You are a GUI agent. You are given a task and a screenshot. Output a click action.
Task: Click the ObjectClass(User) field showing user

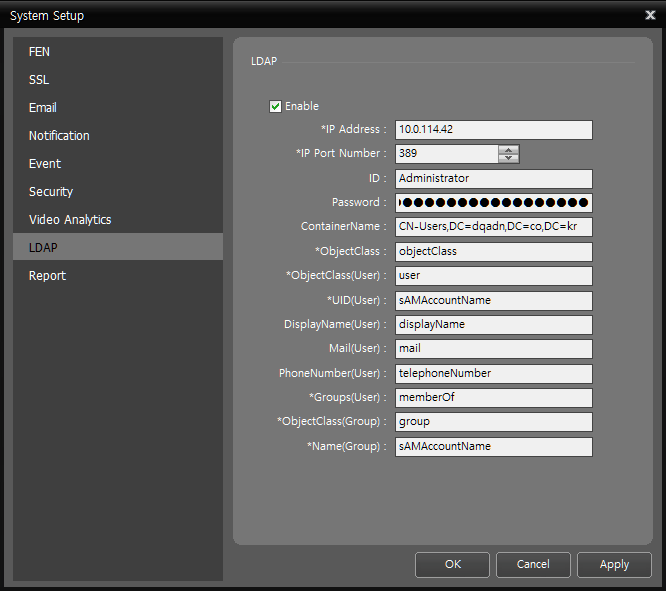coord(494,276)
